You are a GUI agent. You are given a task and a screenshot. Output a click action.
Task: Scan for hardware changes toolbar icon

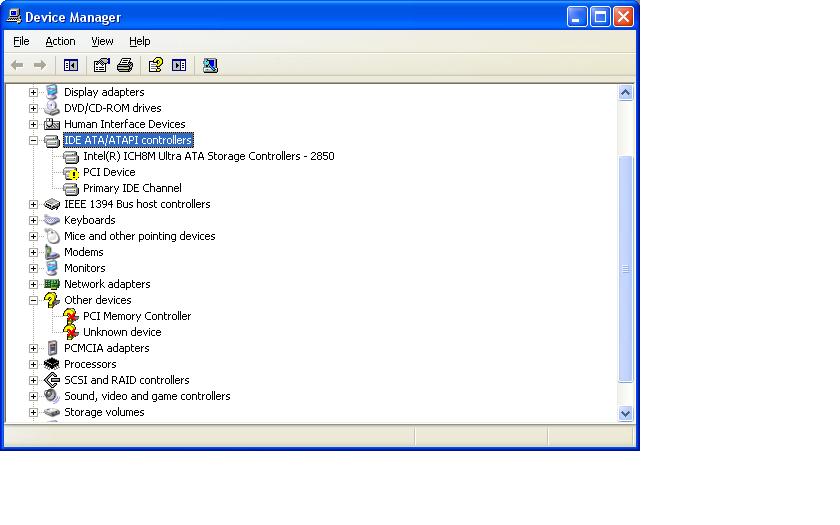[210, 65]
